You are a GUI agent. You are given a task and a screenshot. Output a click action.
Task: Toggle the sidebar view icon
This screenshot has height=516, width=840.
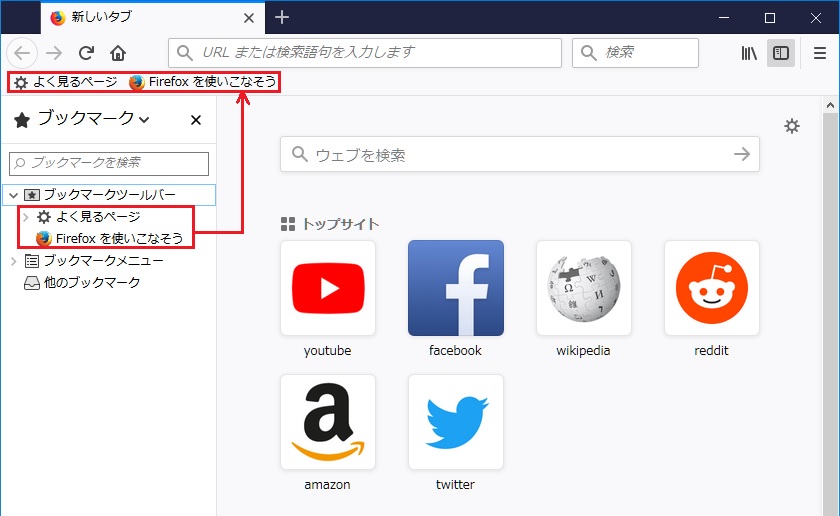(781, 53)
